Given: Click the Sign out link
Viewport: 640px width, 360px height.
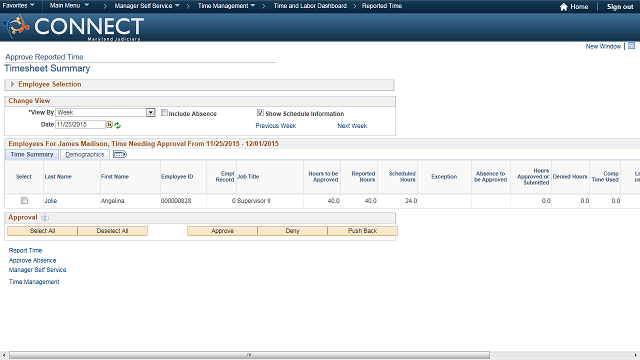Looking at the screenshot, I should 620,7.
